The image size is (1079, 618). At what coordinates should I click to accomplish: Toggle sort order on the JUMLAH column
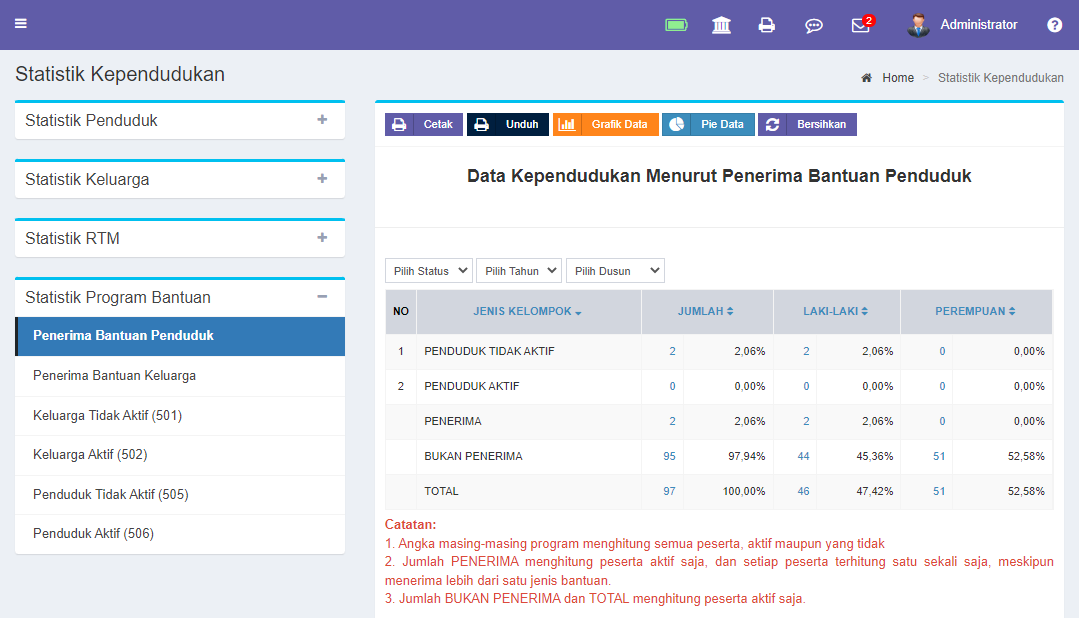[x=706, y=311]
